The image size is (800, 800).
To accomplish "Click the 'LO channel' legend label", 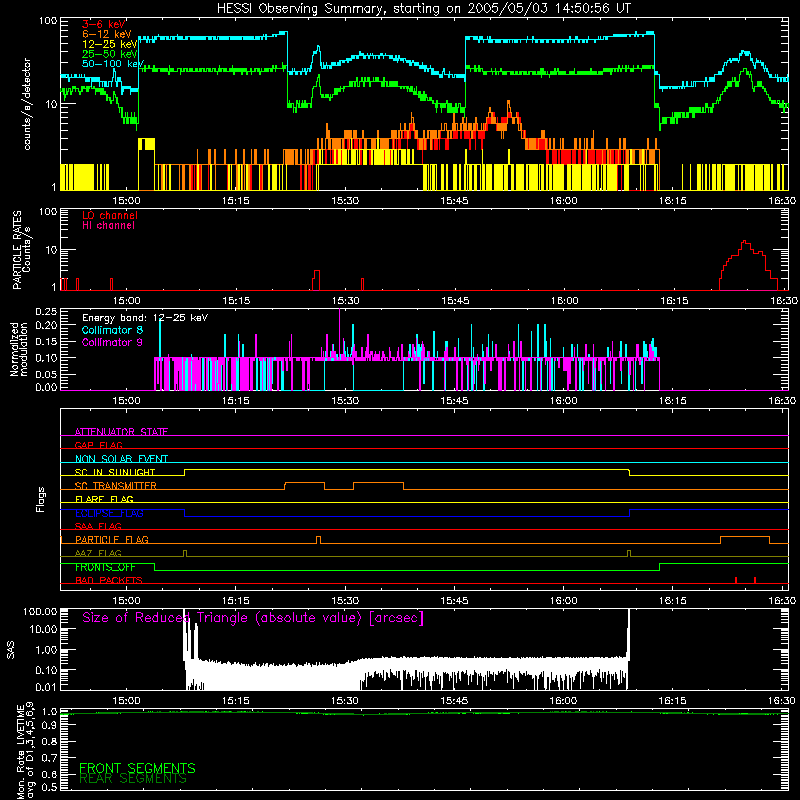I will point(110,215).
